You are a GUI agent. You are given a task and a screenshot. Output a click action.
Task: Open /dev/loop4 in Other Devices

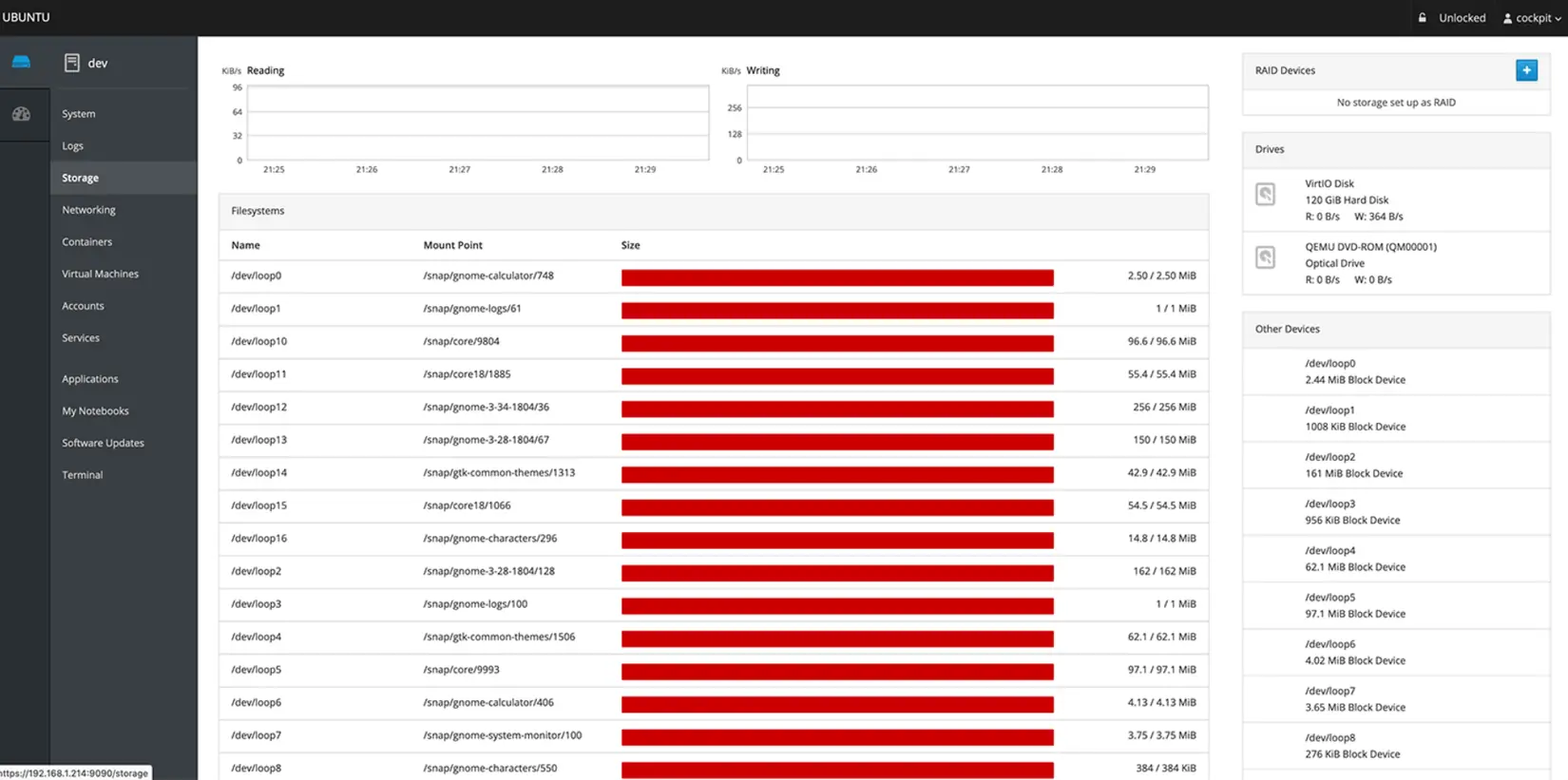(1354, 559)
